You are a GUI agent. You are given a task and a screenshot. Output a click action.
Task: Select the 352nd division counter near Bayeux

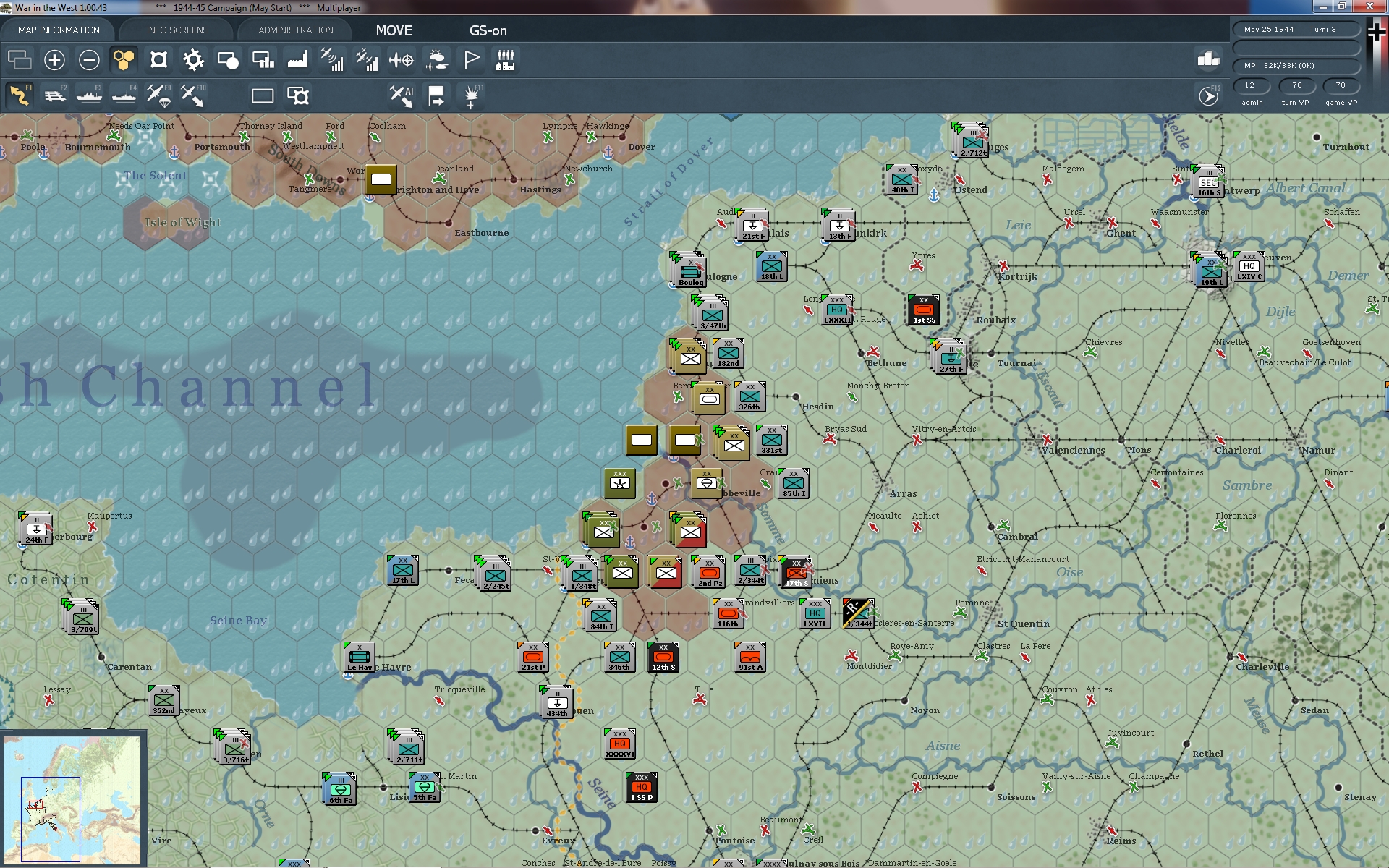[x=164, y=700]
